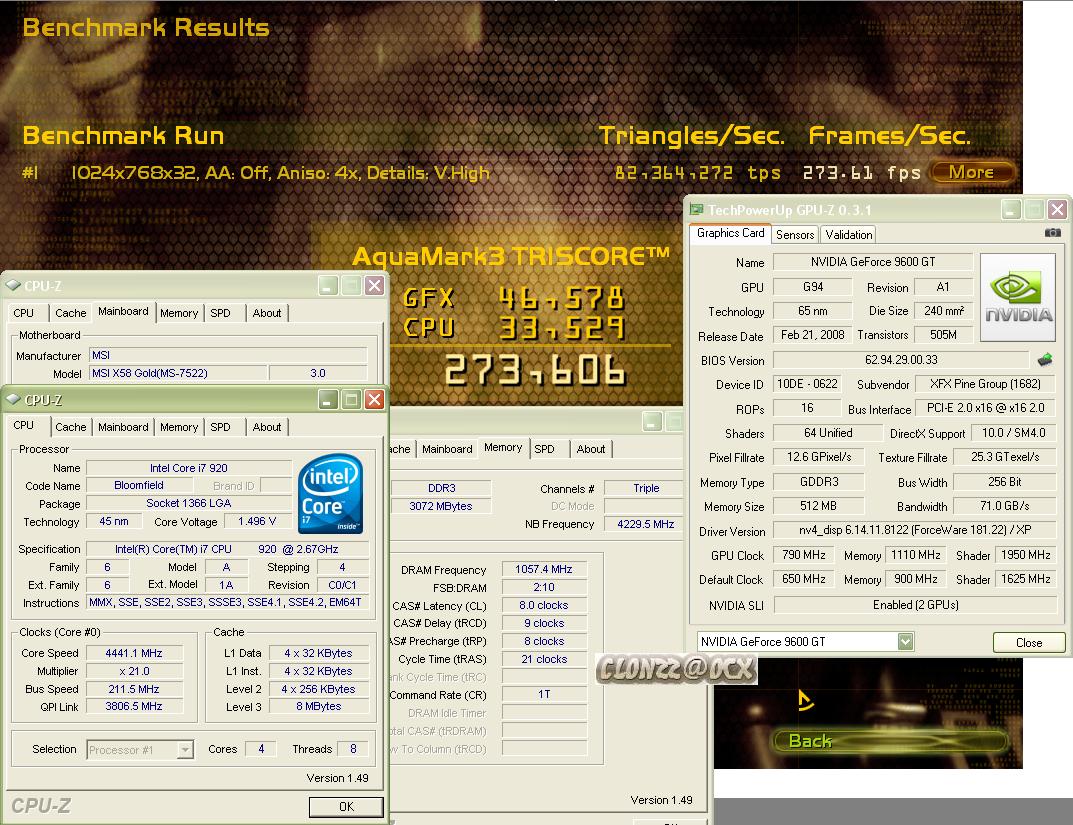Select the CPU tab in Mainboard CPU-Z window
This screenshot has width=1073, height=825.
coord(24,313)
